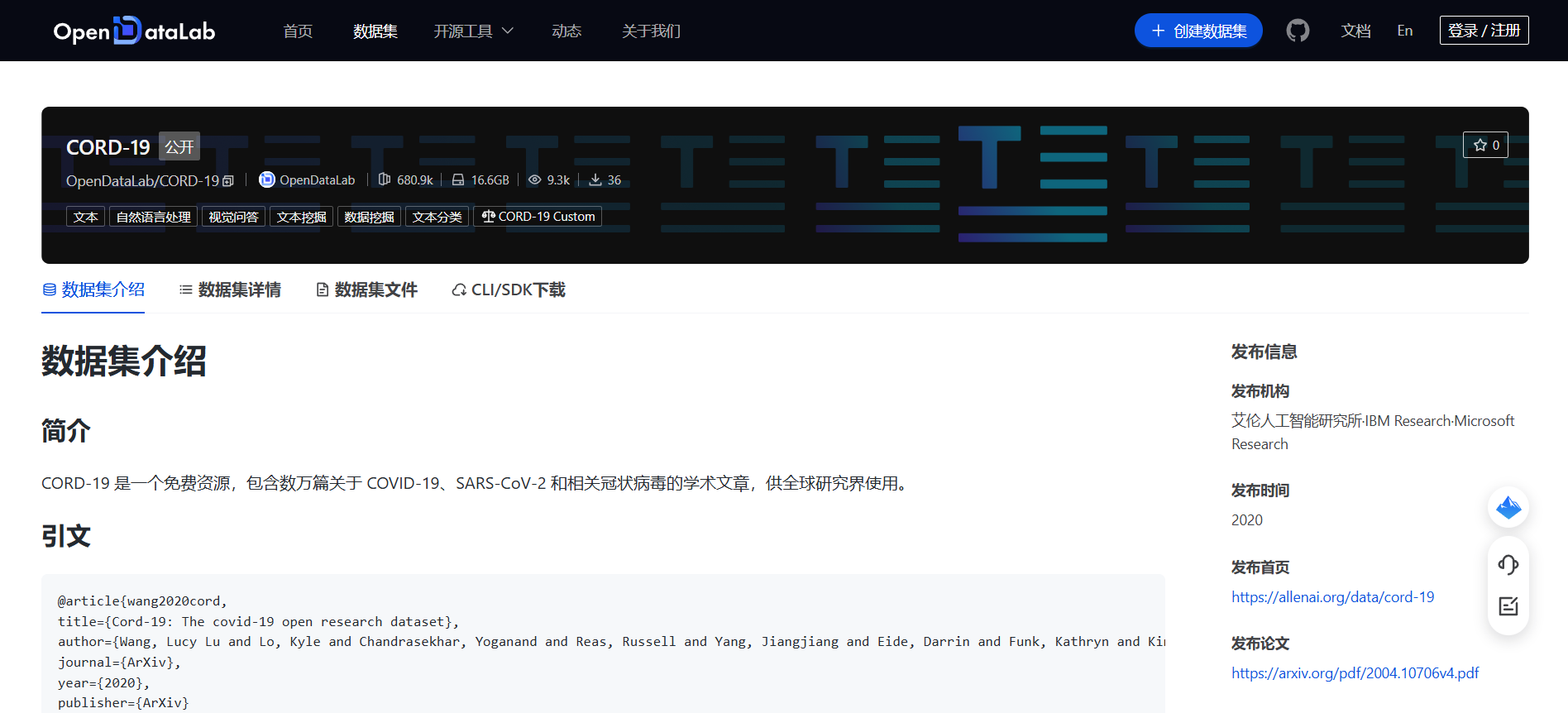Click the 文本 tag
Image resolution: width=1568 pixels, height=713 pixels.
(85, 217)
